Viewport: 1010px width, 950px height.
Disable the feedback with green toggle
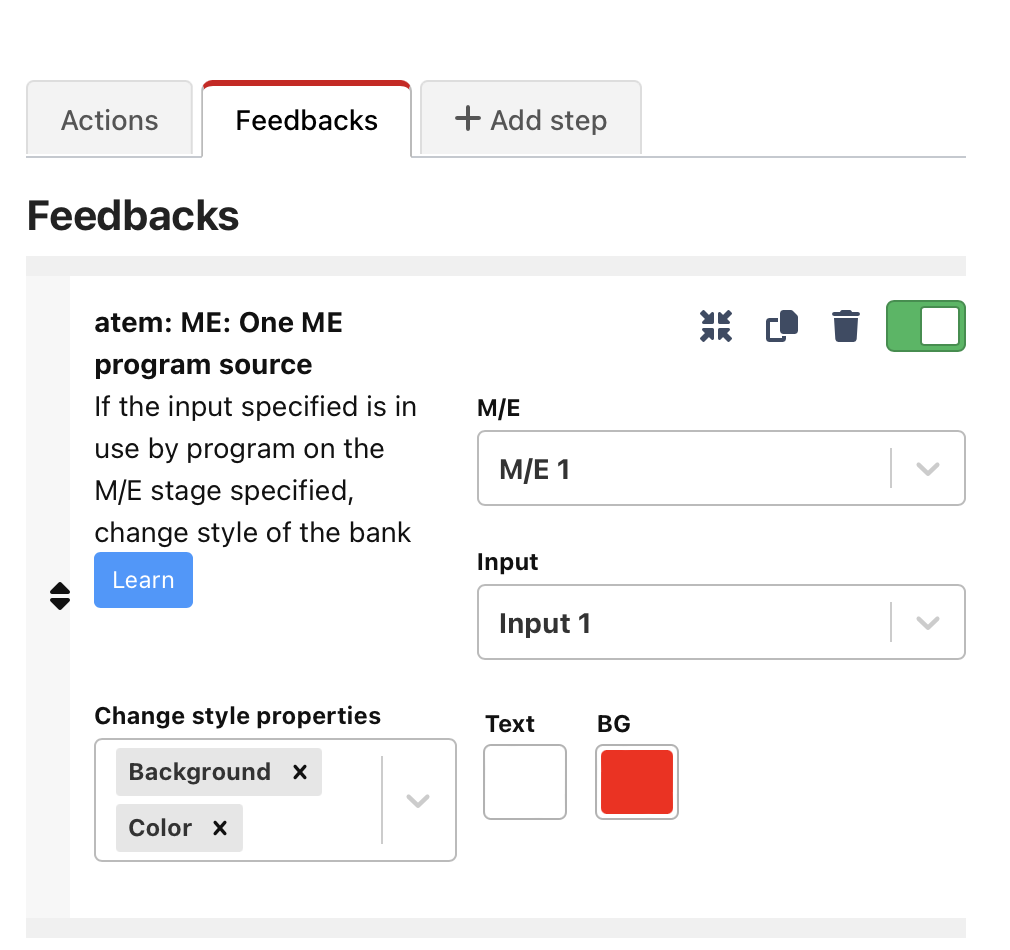pos(925,325)
